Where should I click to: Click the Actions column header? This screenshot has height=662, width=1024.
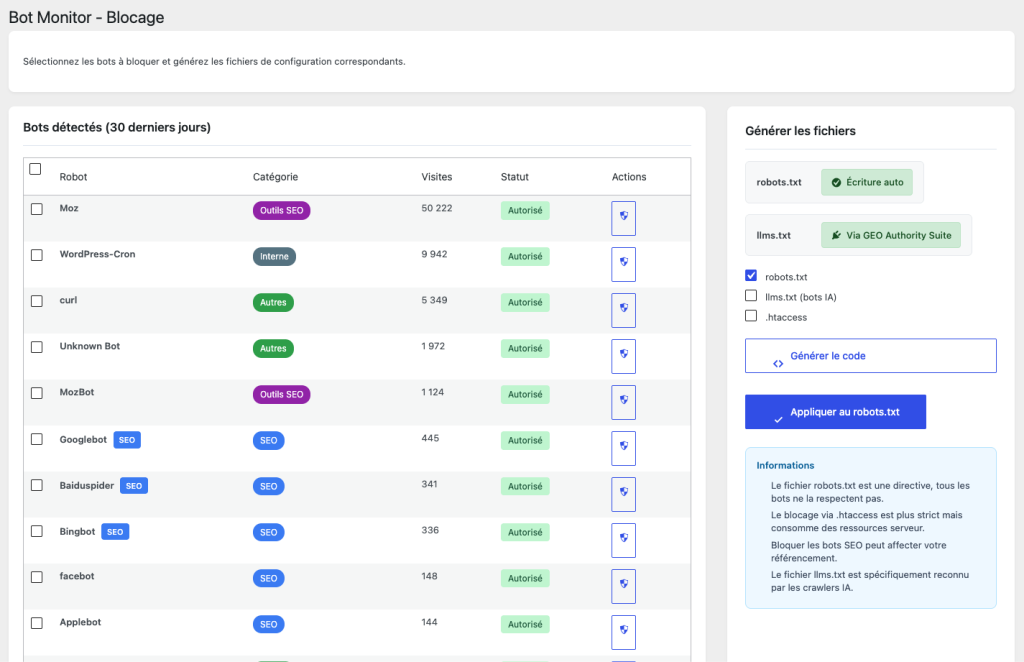[629, 177]
